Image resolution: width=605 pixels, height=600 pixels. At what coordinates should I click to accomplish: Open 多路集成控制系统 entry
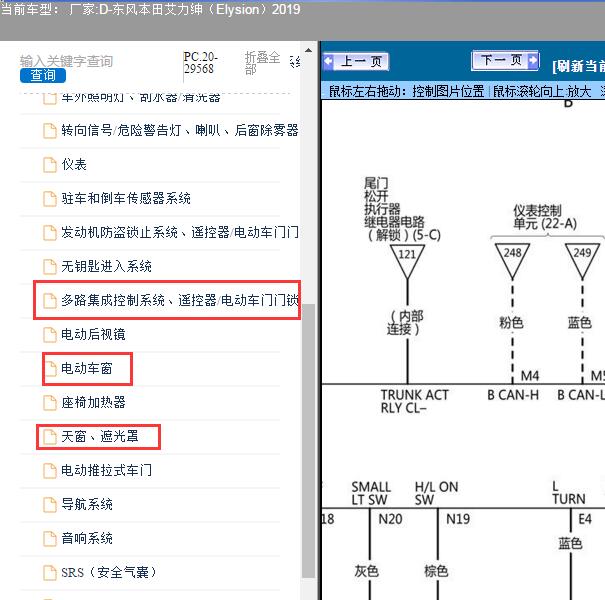pos(179,300)
